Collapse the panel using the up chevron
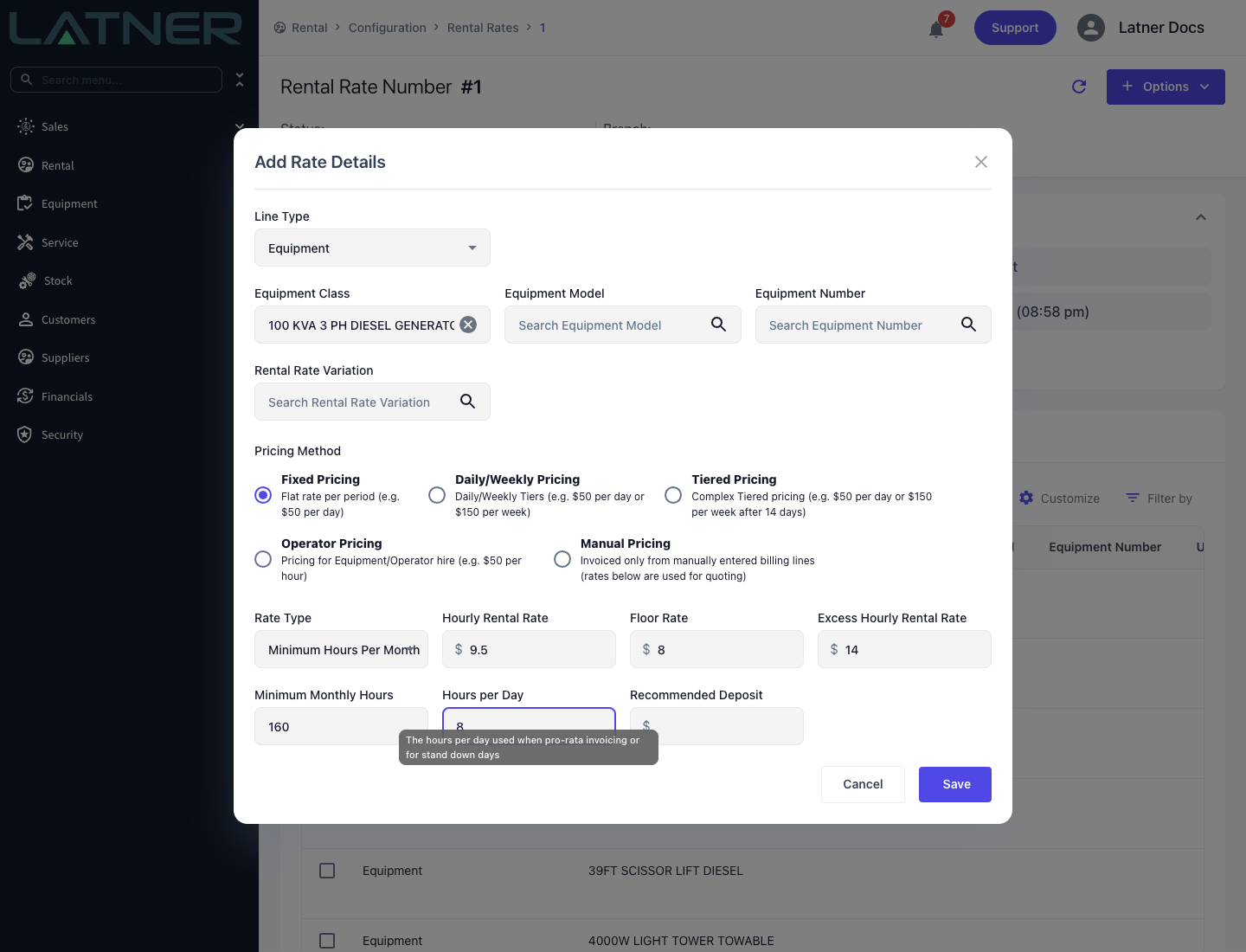This screenshot has width=1246, height=952. pos(1201,217)
